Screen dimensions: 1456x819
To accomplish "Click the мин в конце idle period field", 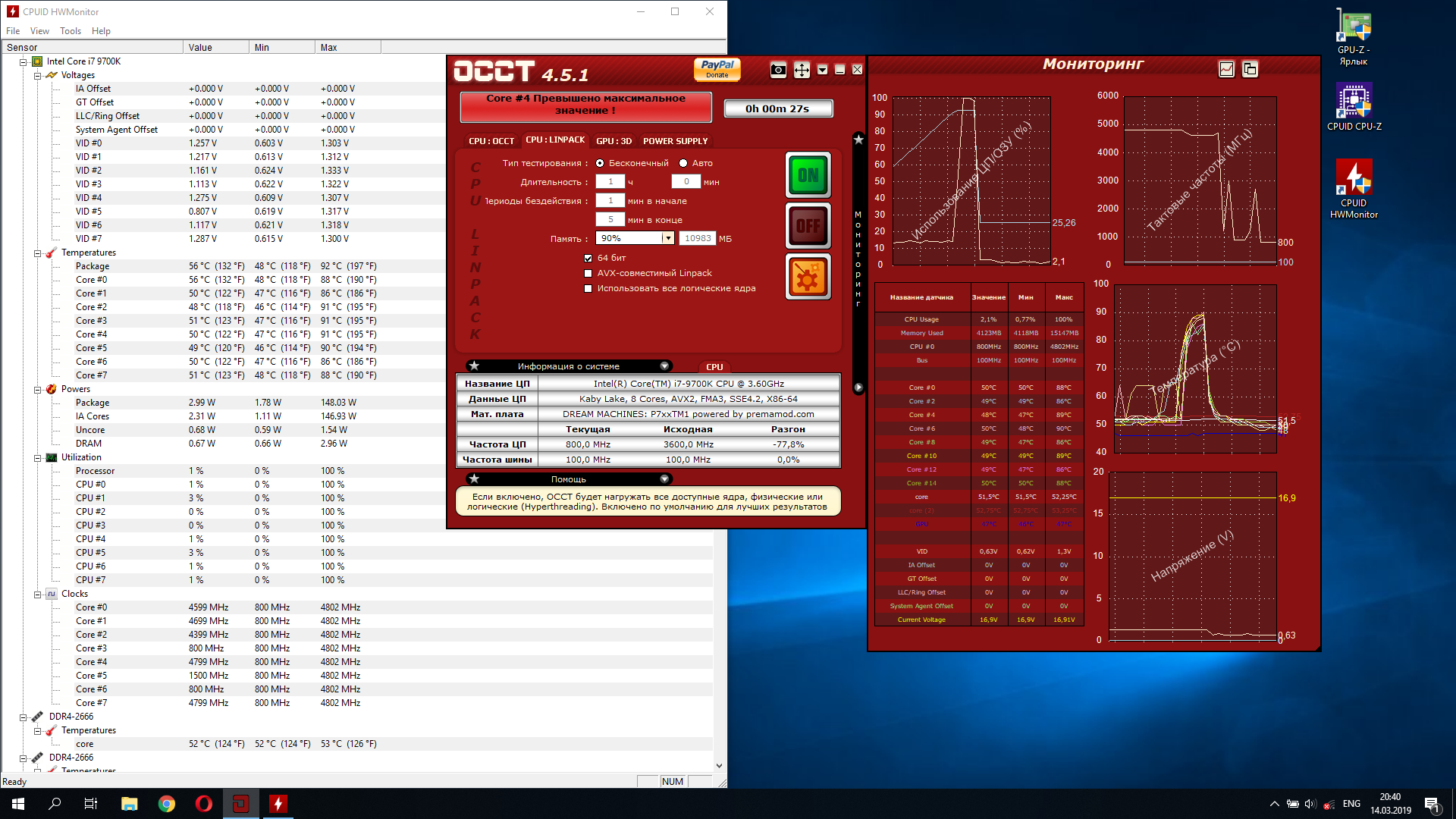I will (610, 219).
